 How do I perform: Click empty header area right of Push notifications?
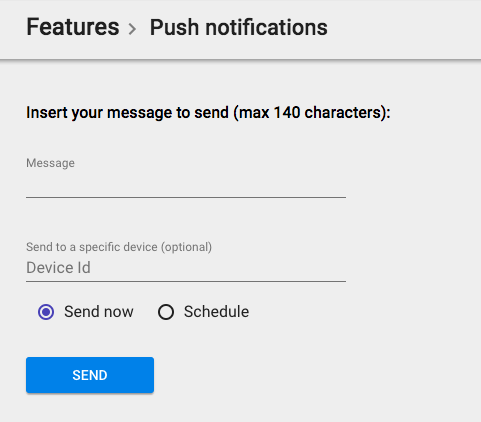(403, 28)
